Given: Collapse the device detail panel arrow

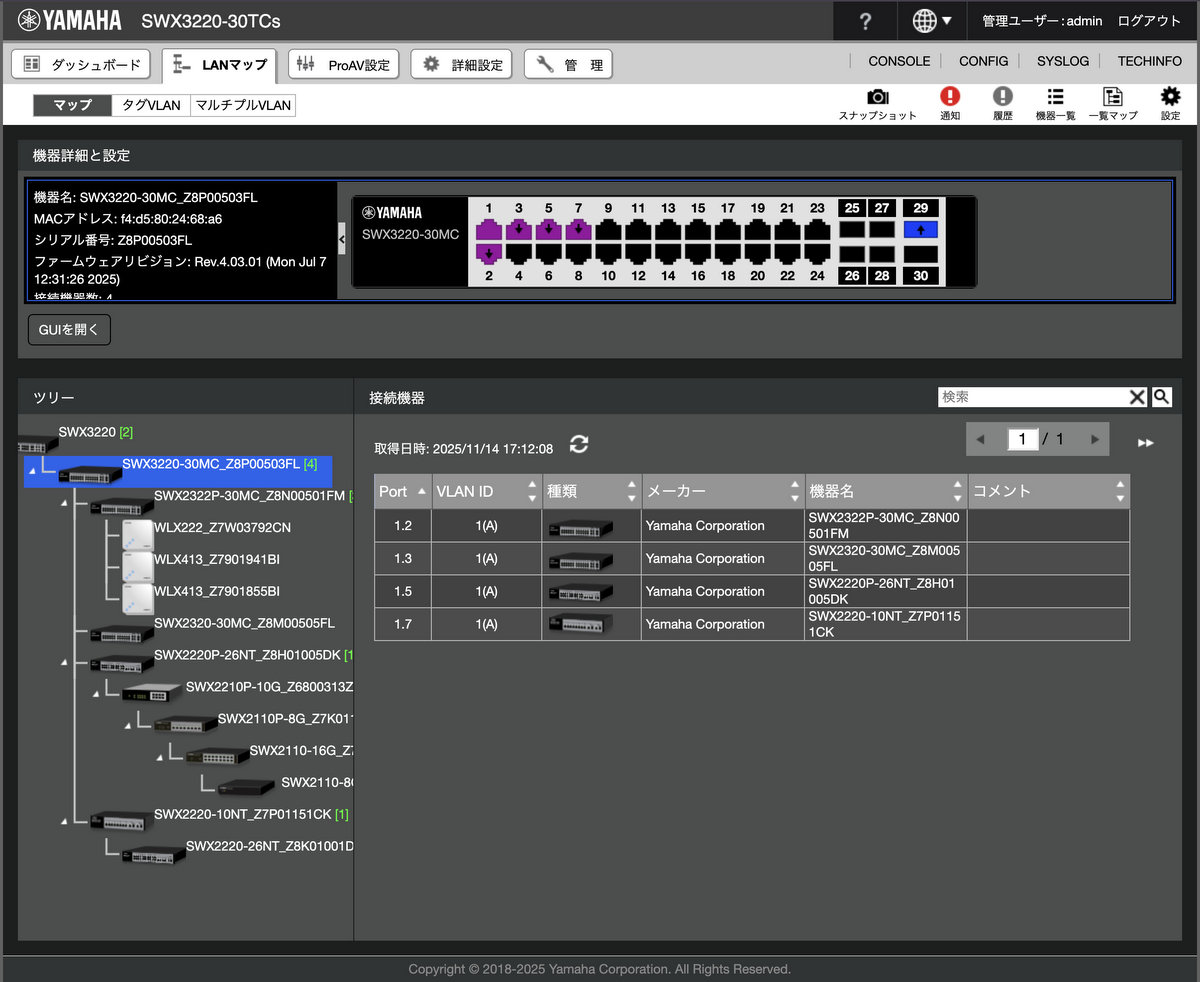Looking at the screenshot, I should pyautogui.click(x=342, y=239).
